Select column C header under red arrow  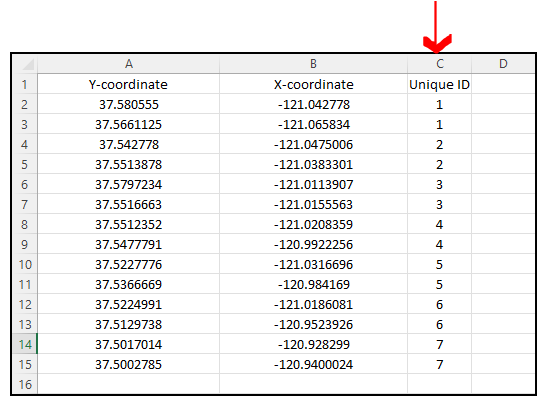pyautogui.click(x=439, y=64)
